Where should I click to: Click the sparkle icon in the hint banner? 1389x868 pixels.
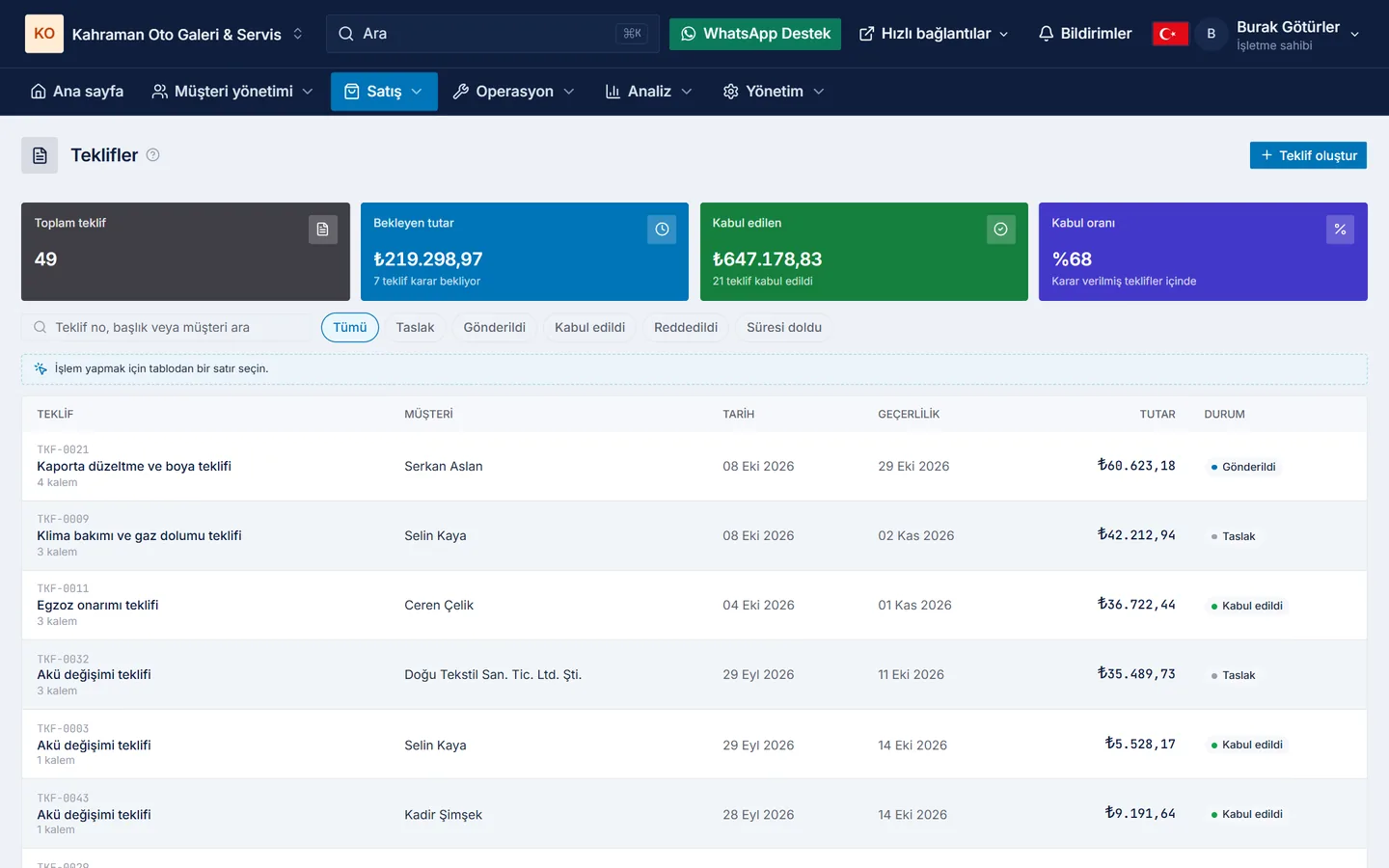click(41, 368)
